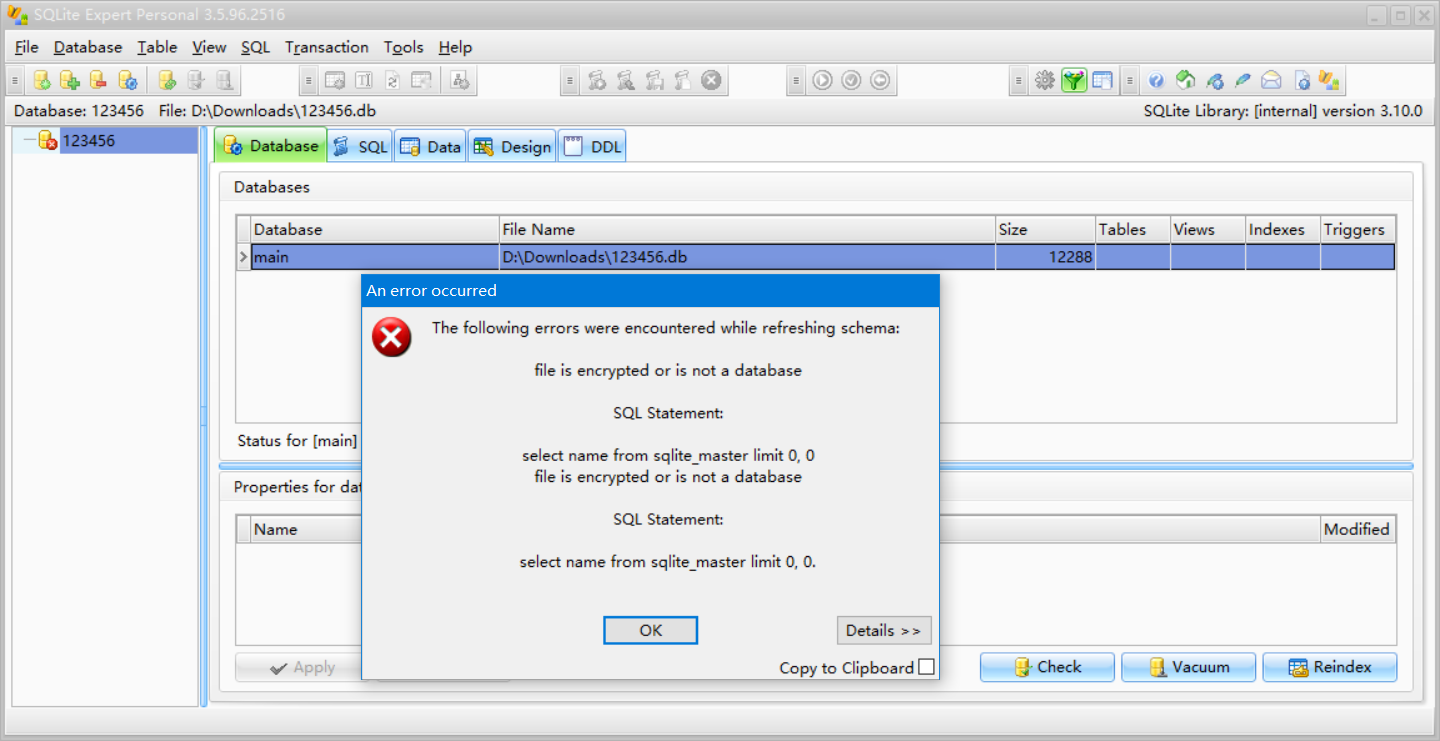Screen dimensions: 1440x741
Task: Click the blue question mark help icon
Action: (1157, 80)
